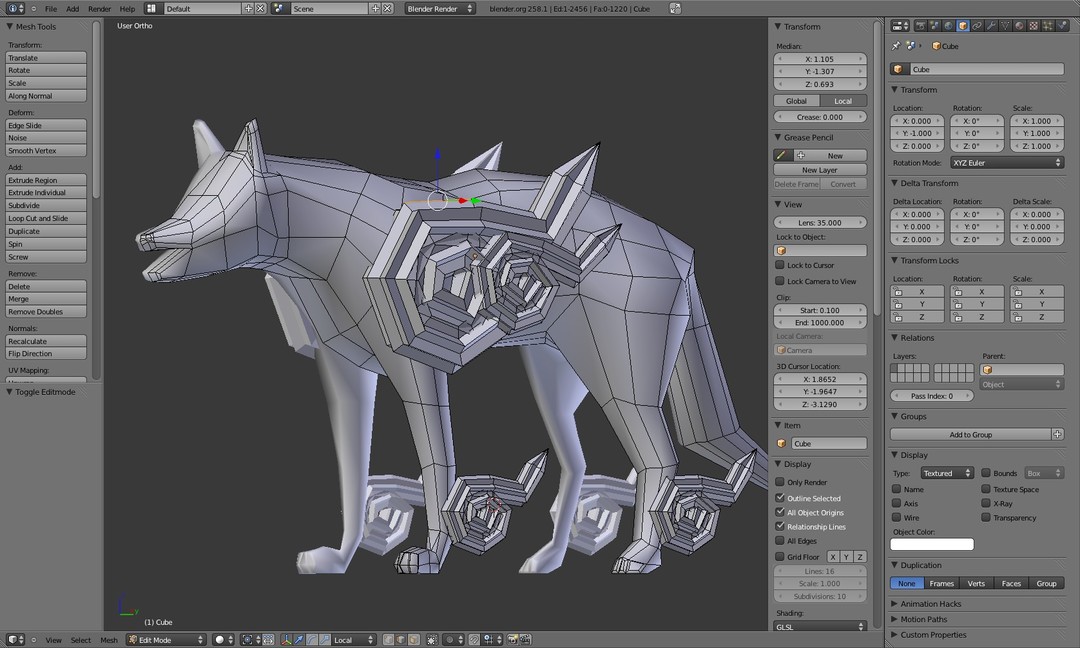Open the Modifiers wrench icon

tap(991, 25)
